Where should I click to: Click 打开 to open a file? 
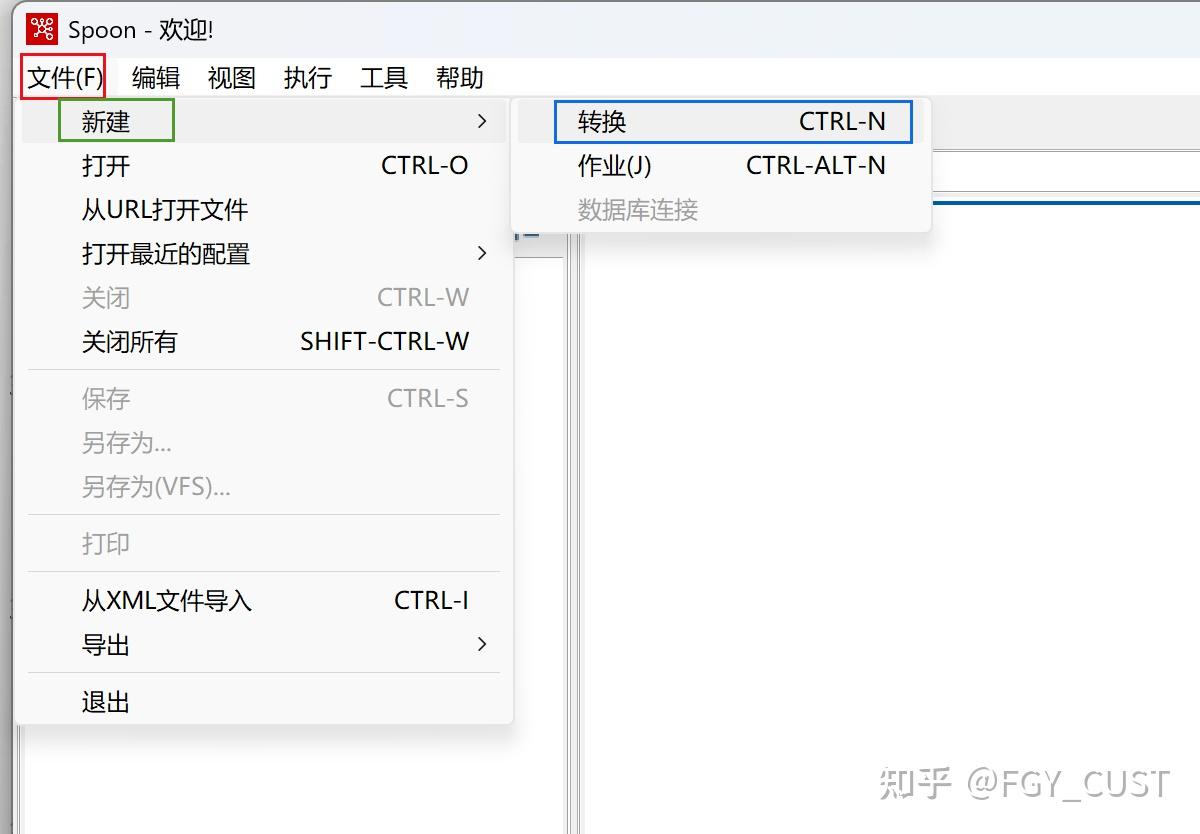107,166
